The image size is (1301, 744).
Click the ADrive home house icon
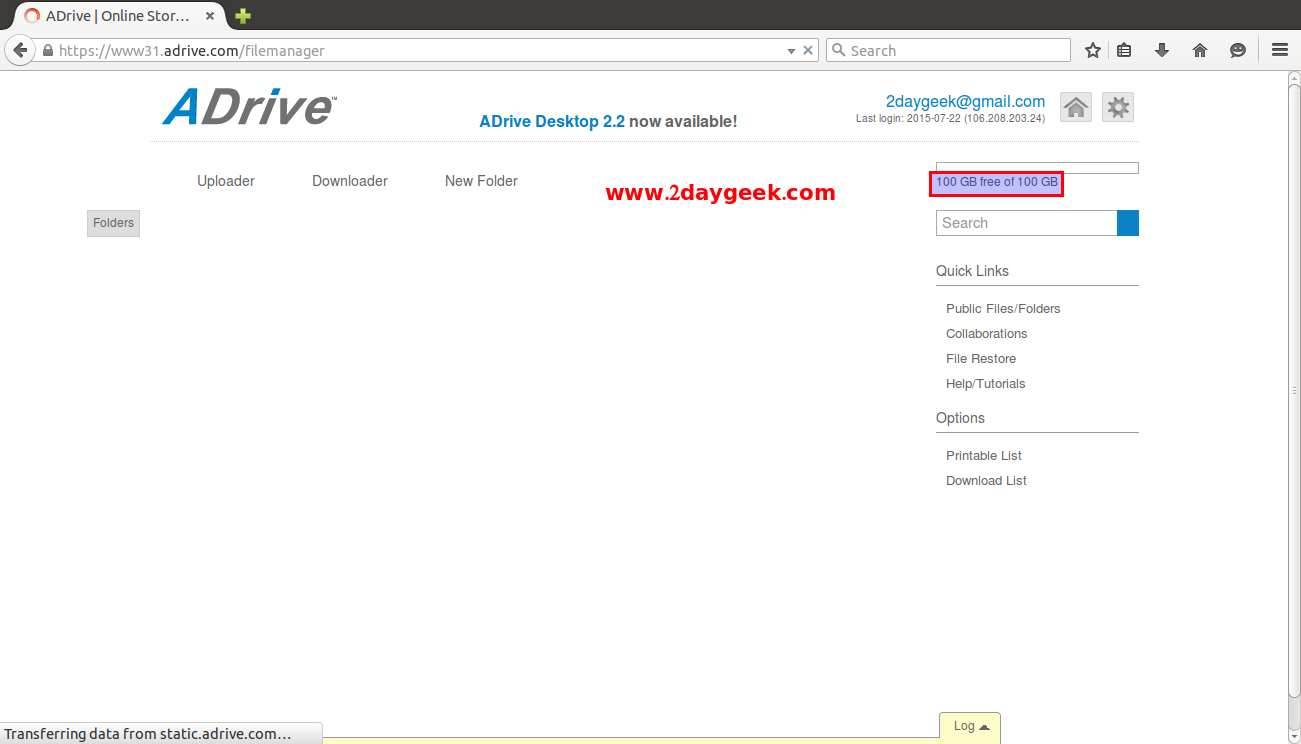(1076, 107)
